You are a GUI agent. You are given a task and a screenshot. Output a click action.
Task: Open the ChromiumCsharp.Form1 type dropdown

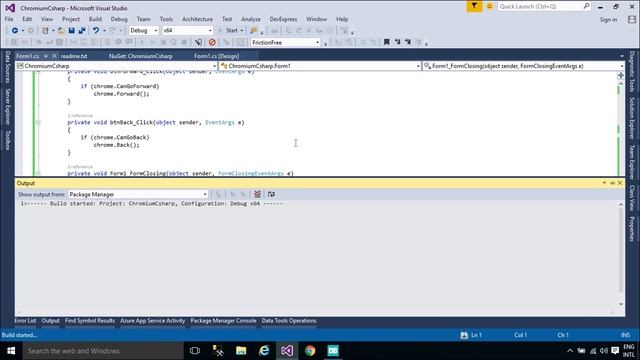[x=320, y=66]
